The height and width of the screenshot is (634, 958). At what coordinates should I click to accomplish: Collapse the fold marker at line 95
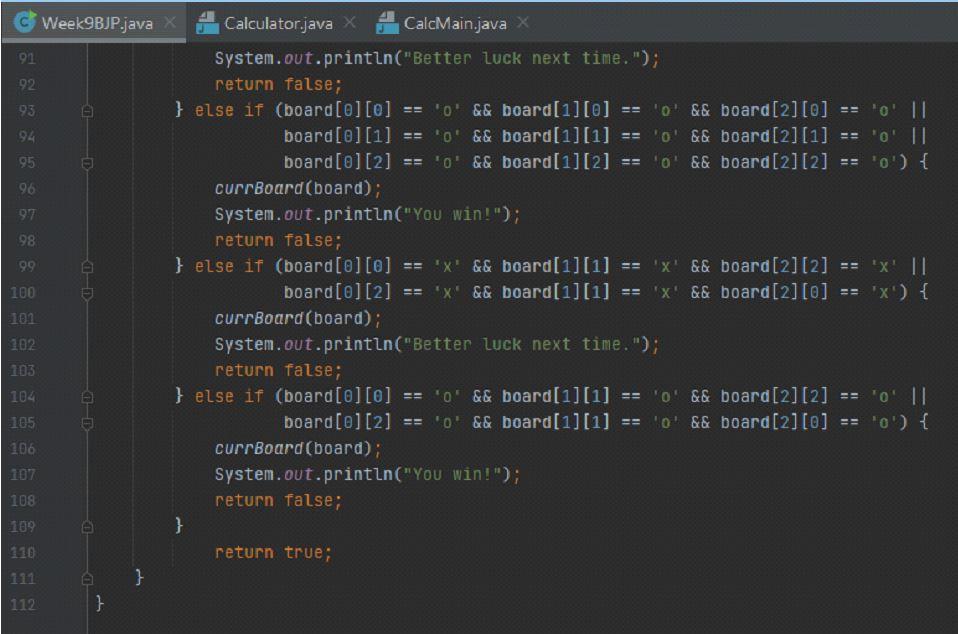point(87,163)
